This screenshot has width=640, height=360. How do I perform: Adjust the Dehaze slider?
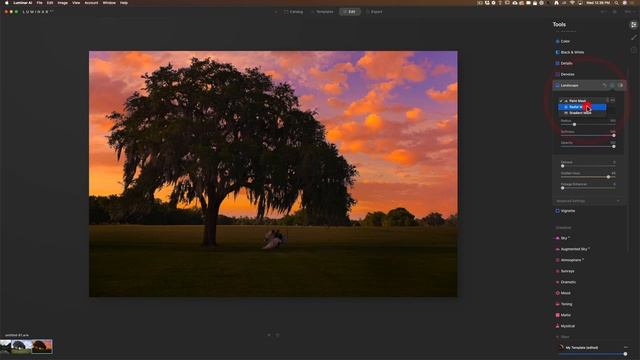click(x=589, y=166)
